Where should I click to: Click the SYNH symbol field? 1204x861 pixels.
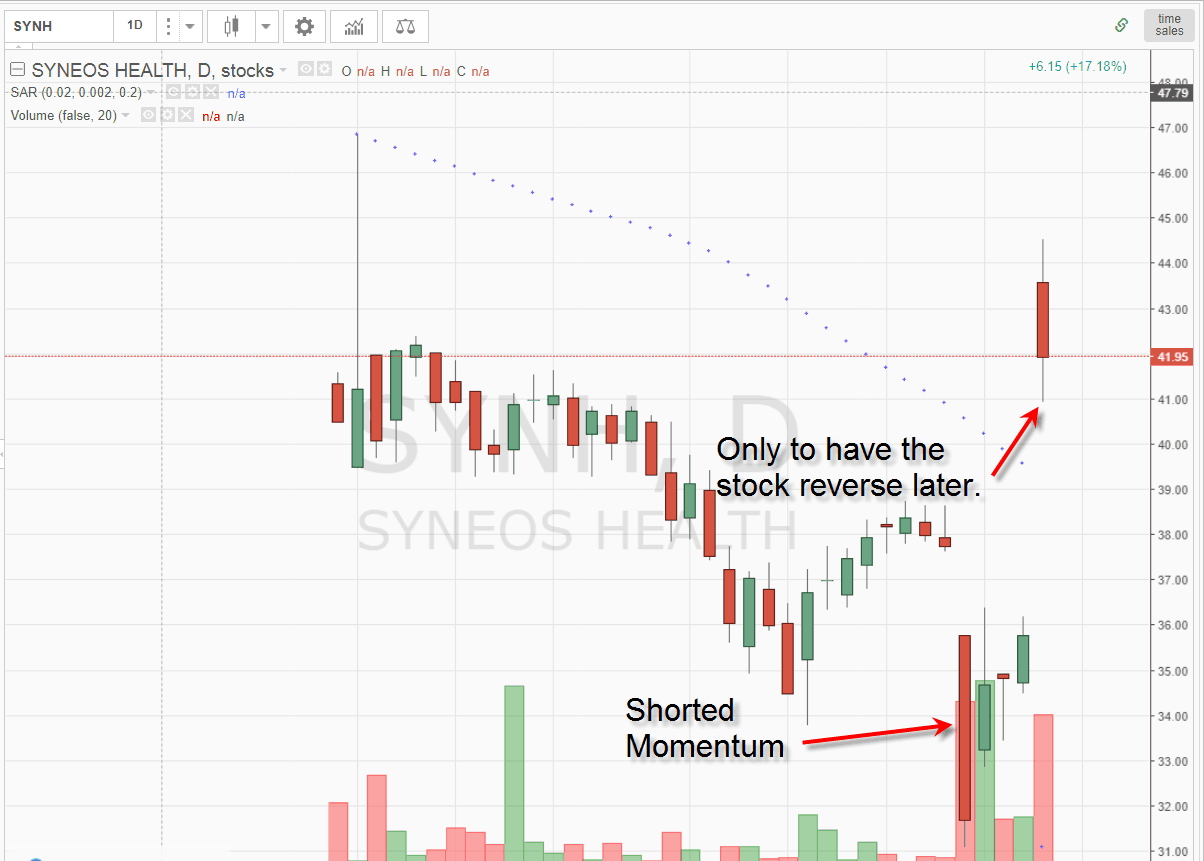click(x=57, y=25)
